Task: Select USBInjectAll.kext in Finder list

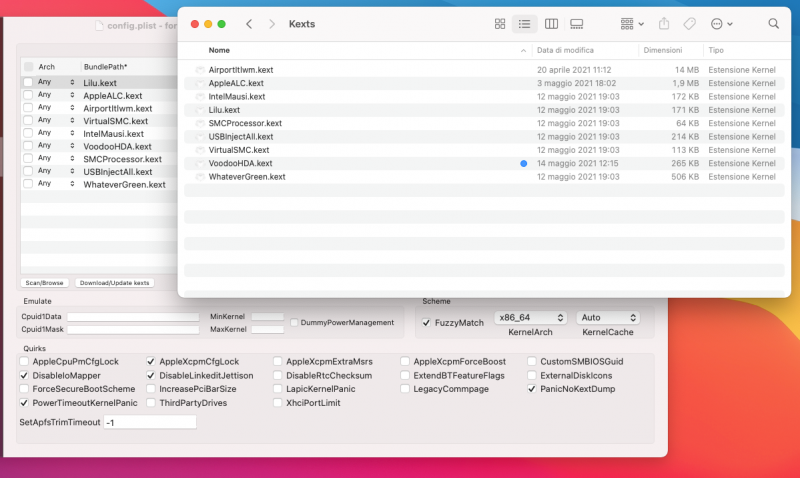Action: pyautogui.click(x=484, y=136)
